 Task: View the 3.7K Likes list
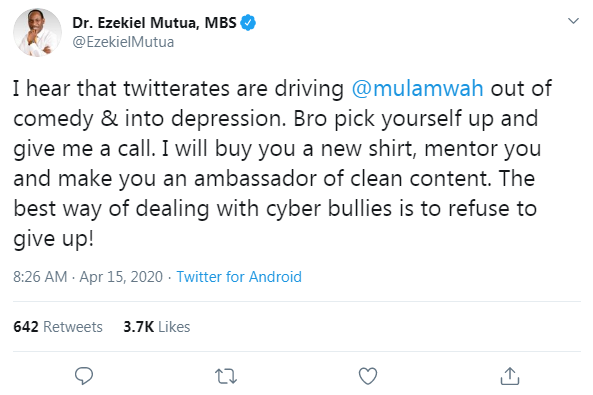pyautogui.click(x=157, y=327)
